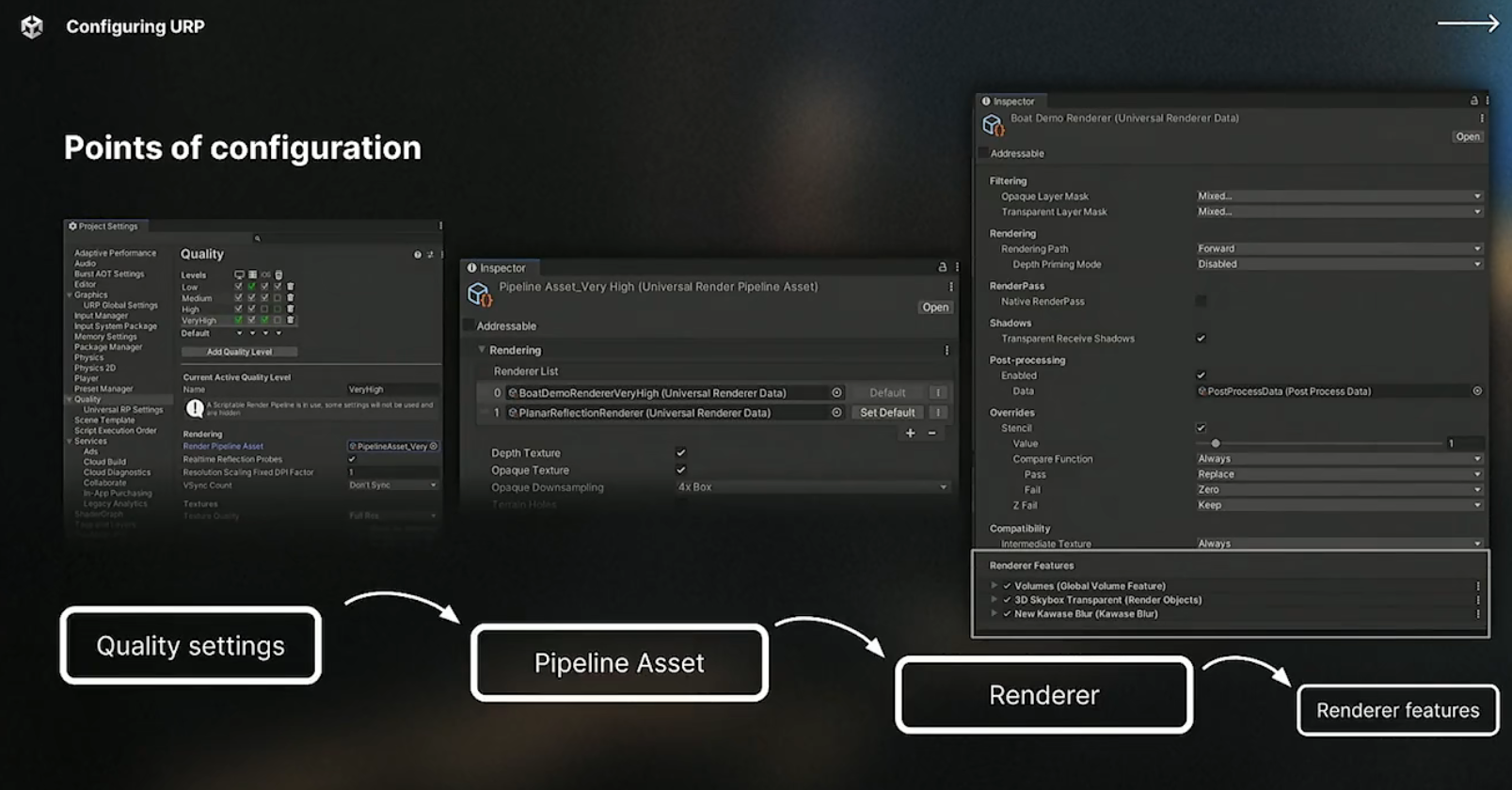The height and width of the screenshot is (790, 1512).
Task: Expand Volumes (Global Volume Feature)
Action: pos(995,586)
